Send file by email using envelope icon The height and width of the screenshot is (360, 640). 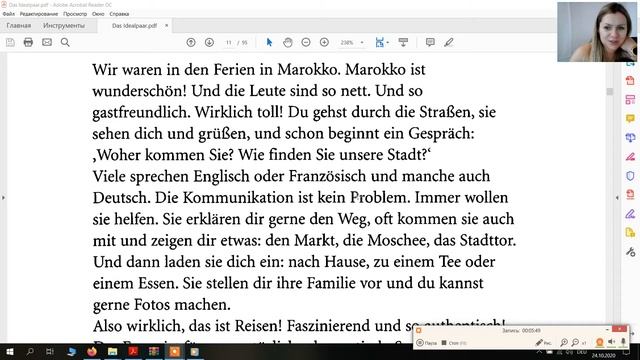47,42
